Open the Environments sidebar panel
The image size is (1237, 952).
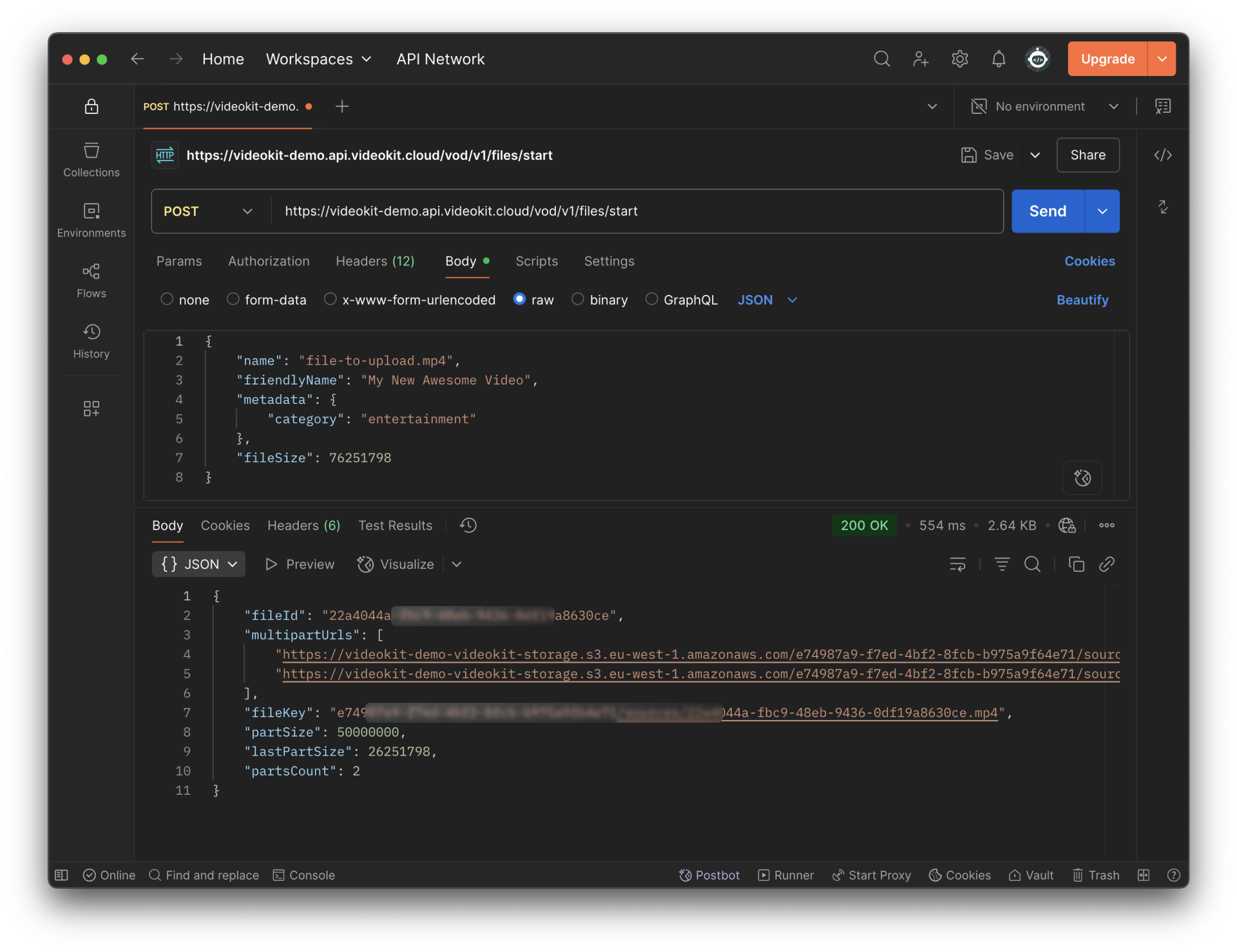[91, 220]
